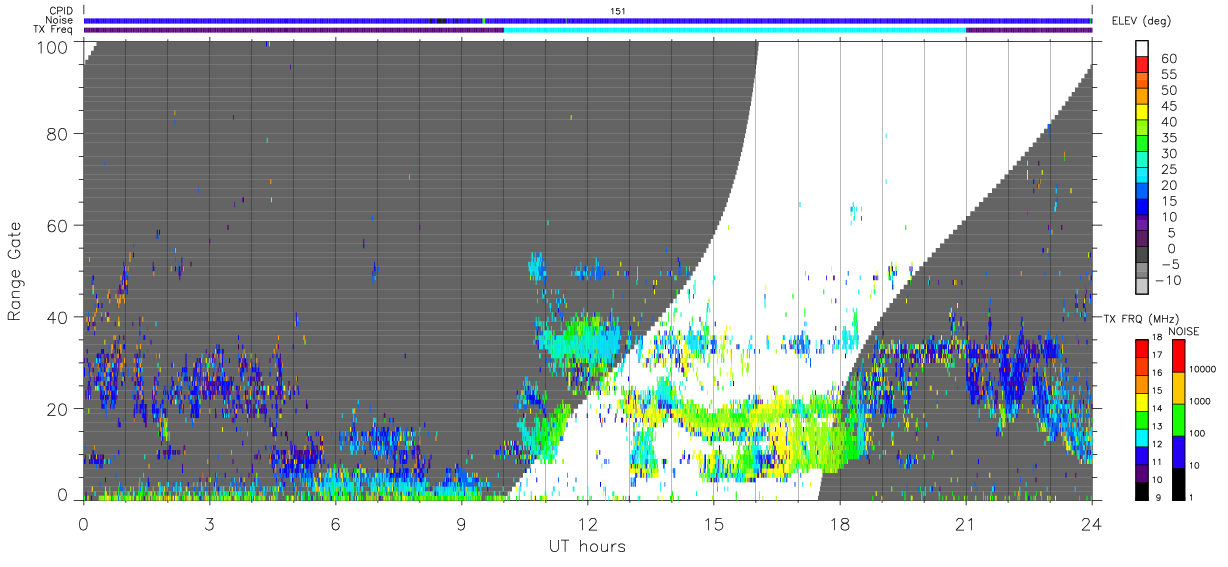The width and height of the screenshot is (1228, 567).
Task: Pick the red top segment of the NOISE colorbar
Action: (1177, 356)
